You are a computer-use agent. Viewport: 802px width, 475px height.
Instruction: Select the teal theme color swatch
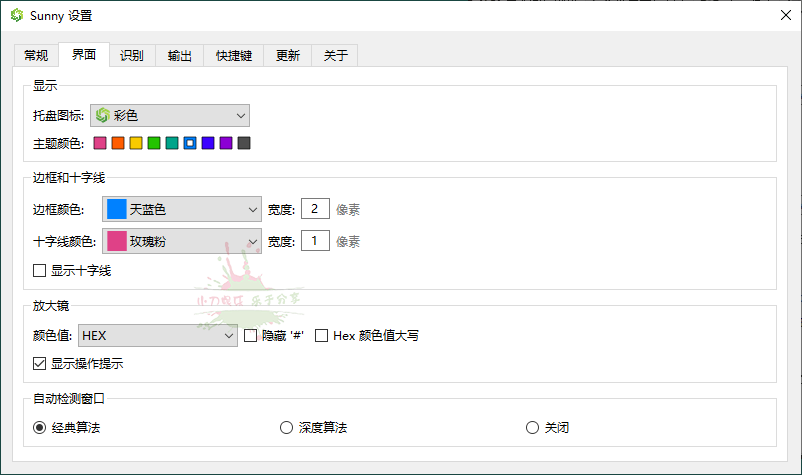tap(172, 143)
